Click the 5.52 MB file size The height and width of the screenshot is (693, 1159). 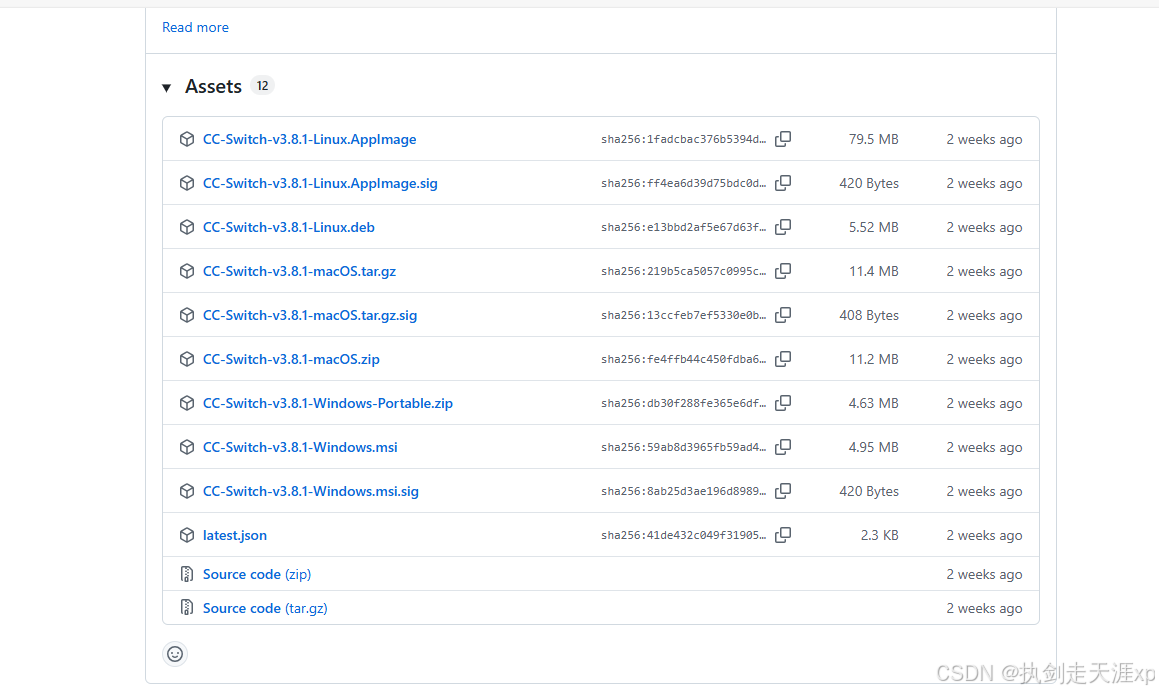[x=874, y=227]
